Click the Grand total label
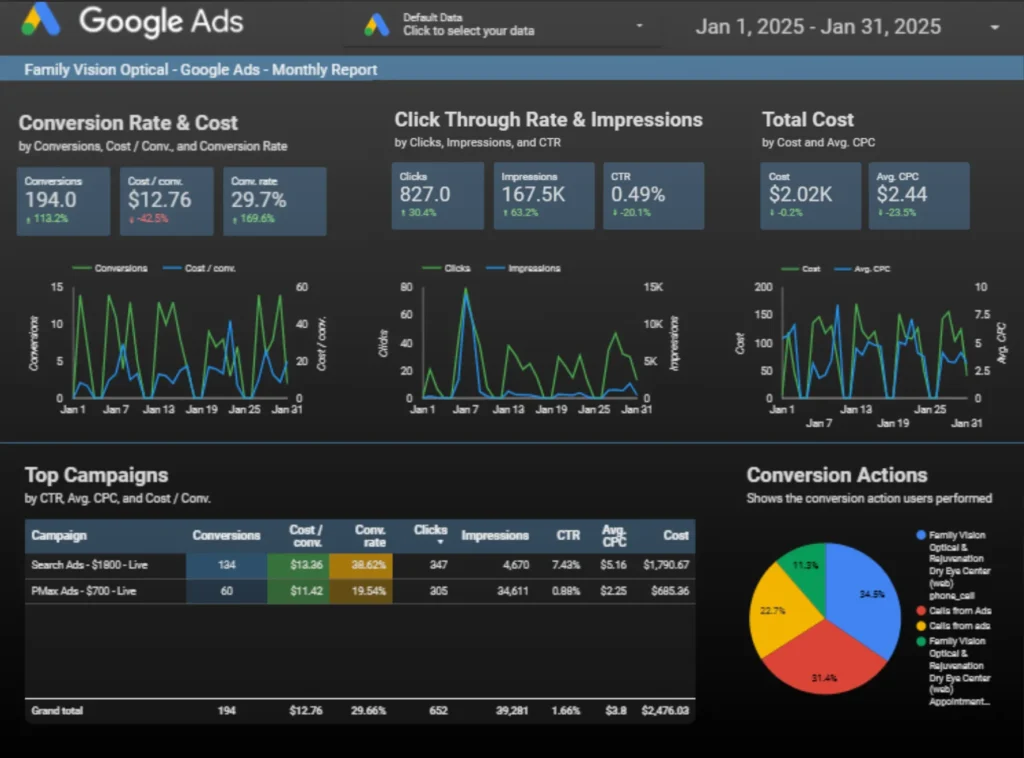Image resolution: width=1024 pixels, height=758 pixels. (57, 710)
